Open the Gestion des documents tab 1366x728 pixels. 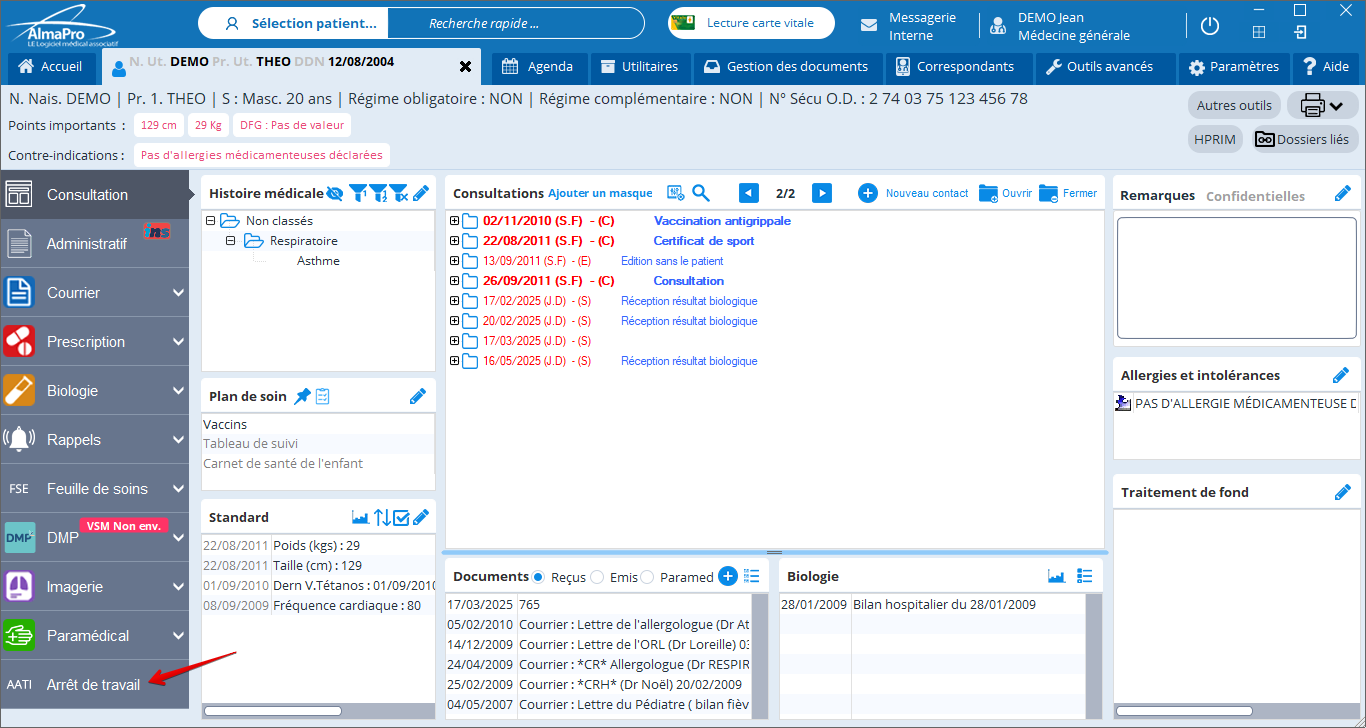pyautogui.click(x=786, y=67)
